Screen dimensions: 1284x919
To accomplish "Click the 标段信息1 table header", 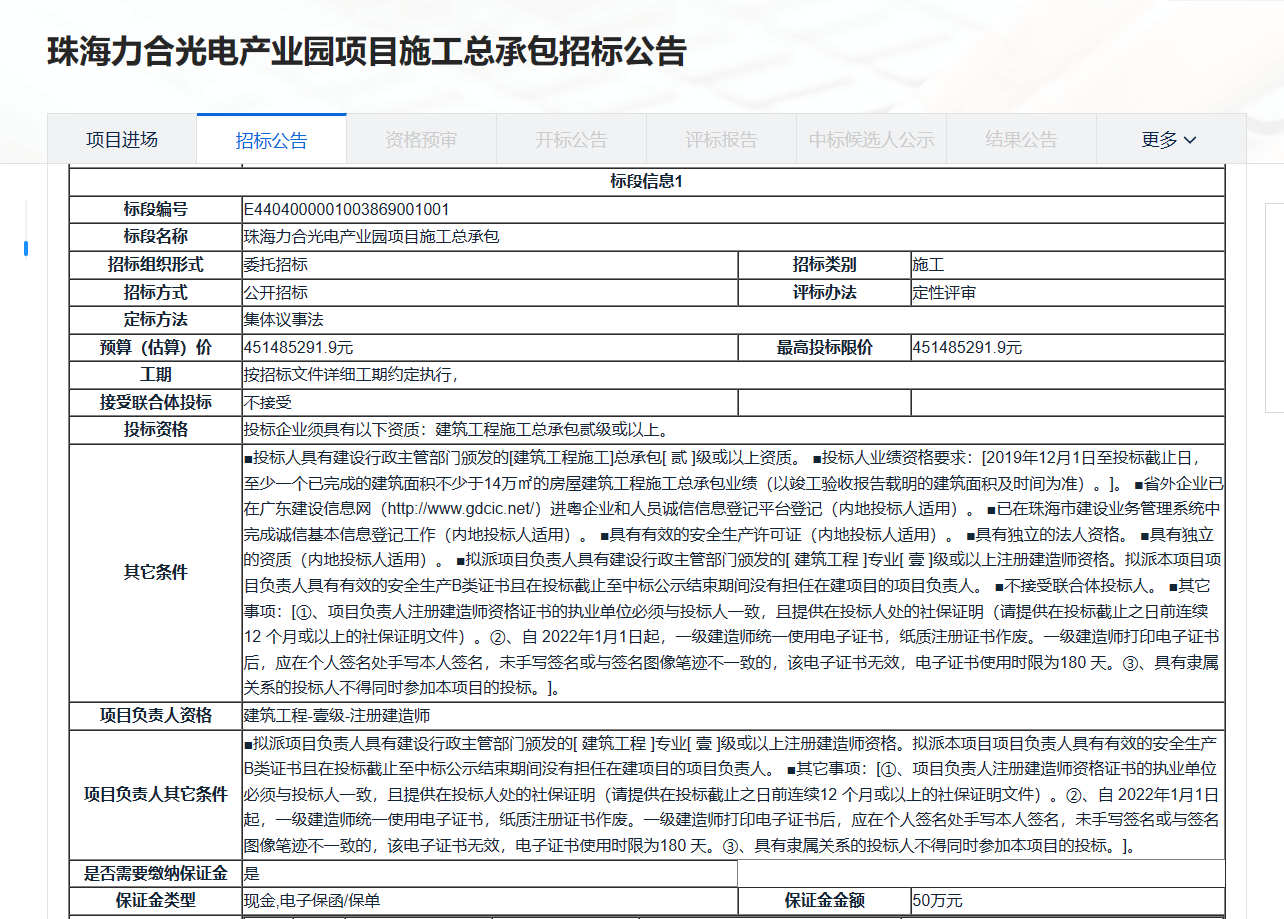I will tap(646, 182).
